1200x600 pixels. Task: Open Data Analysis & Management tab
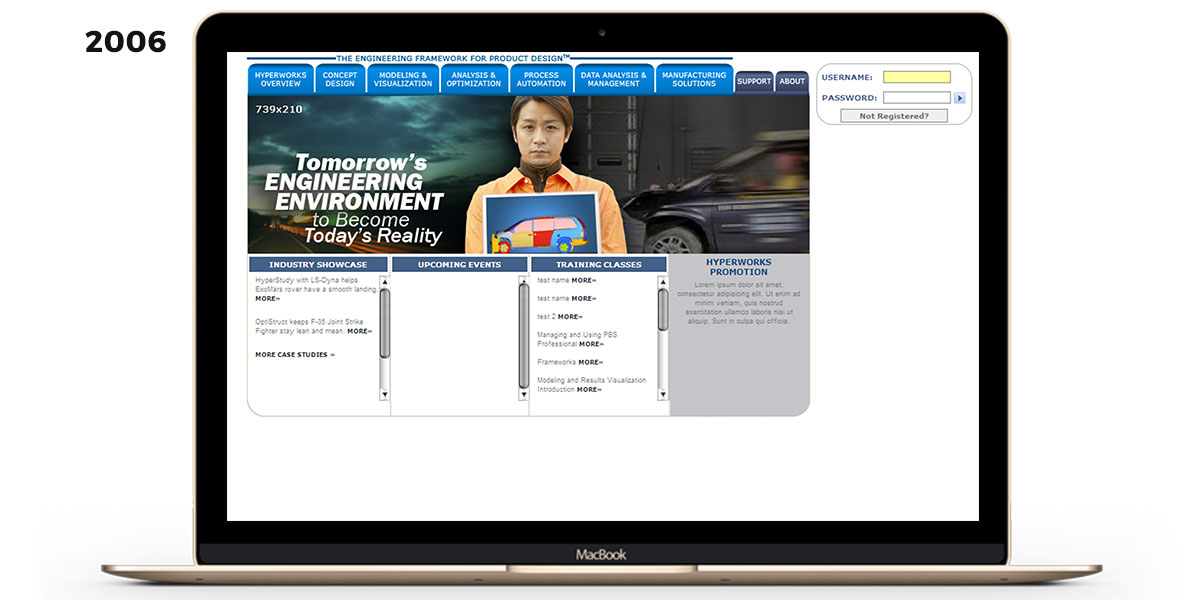click(614, 79)
